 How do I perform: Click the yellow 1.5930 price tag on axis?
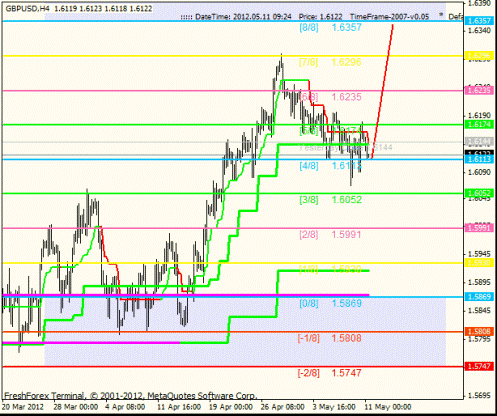(479, 263)
